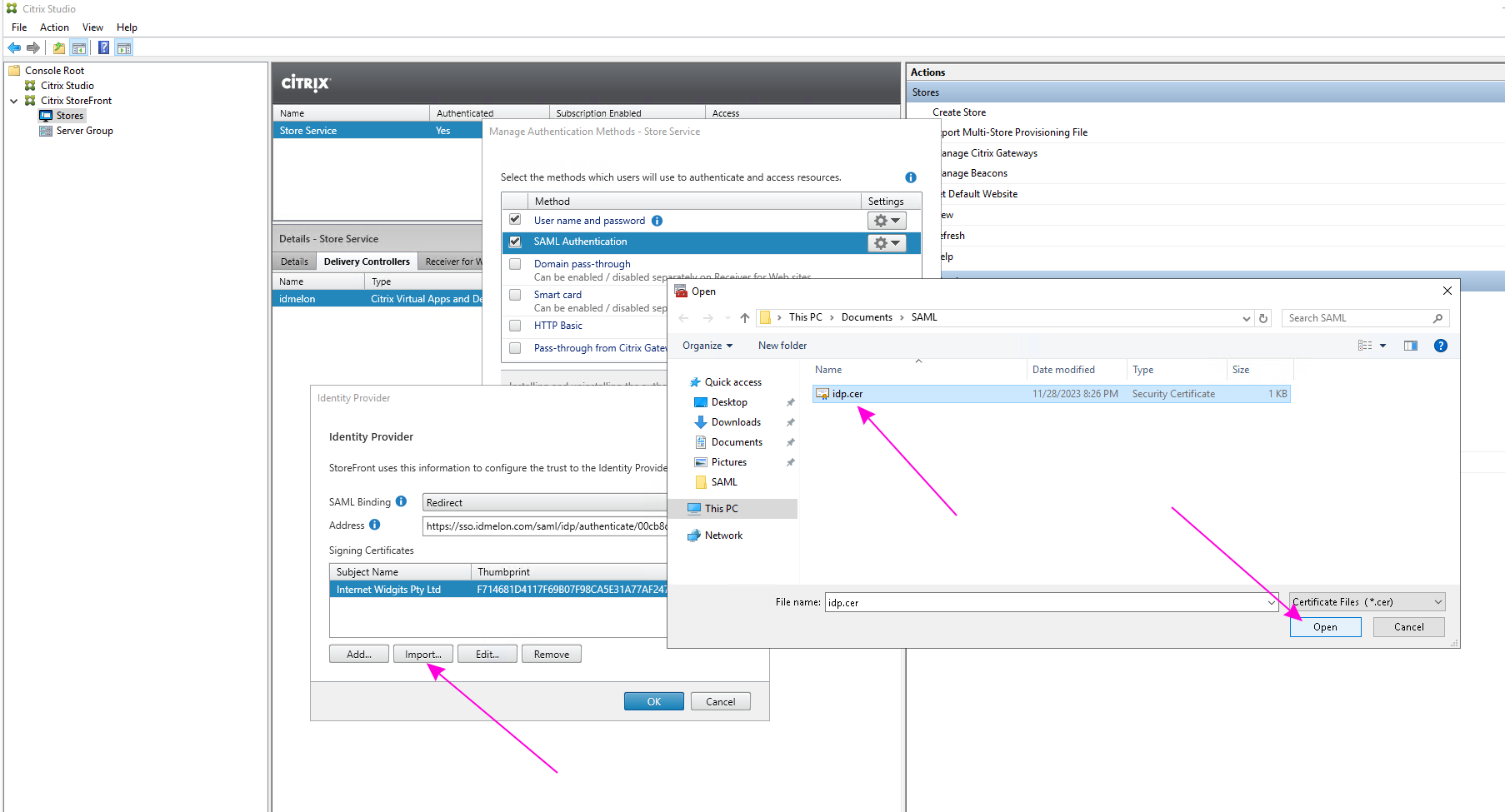Click Edit... signing certificate button
Viewport: 1505px width, 812px height.
[487, 655]
